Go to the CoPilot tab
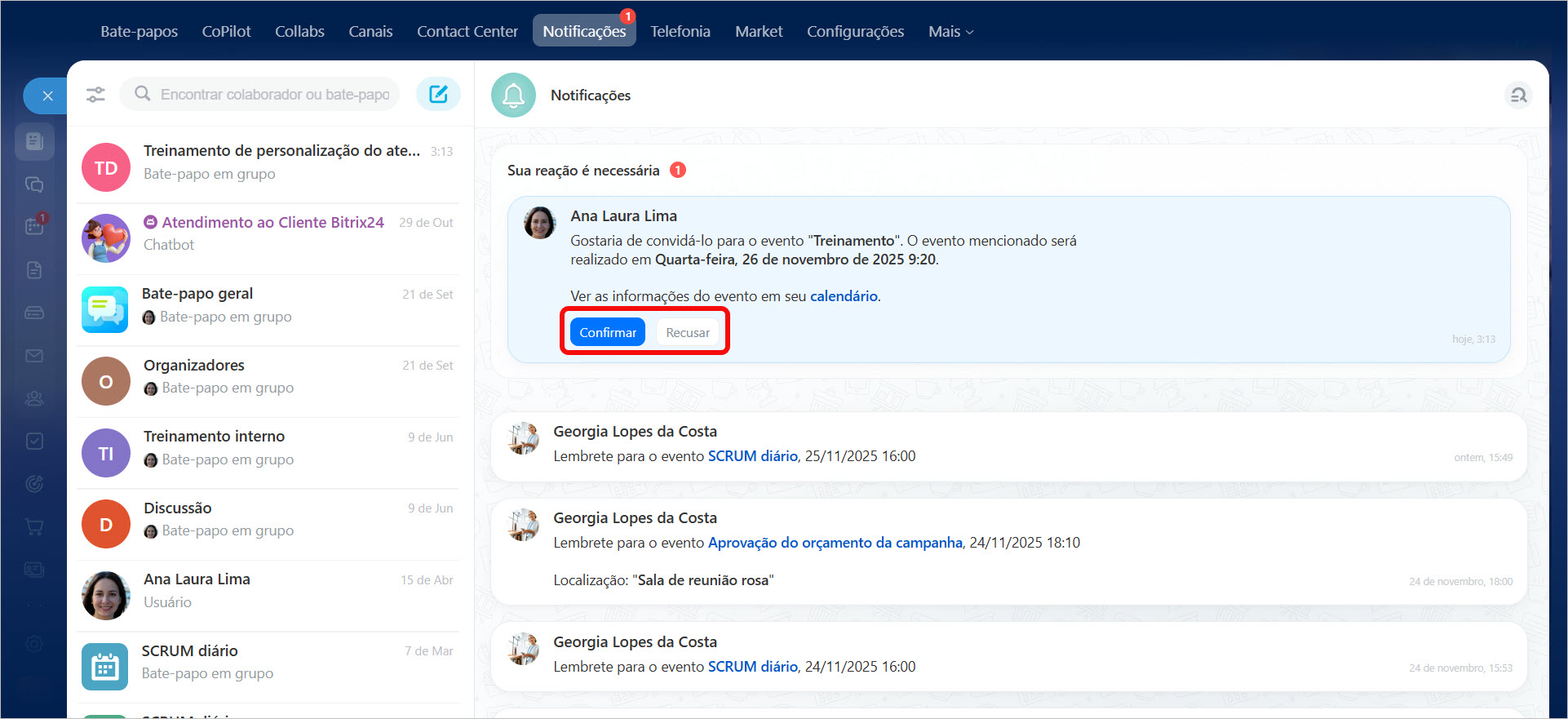This screenshot has height=719, width=1568. tap(226, 32)
